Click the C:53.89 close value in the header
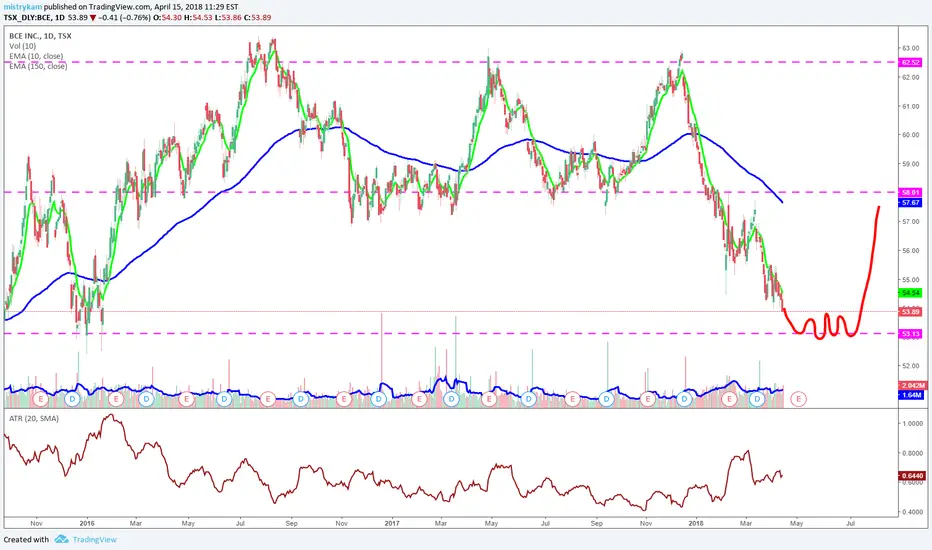The height and width of the screenshot is (550, 932). click(x=257, y=17)
